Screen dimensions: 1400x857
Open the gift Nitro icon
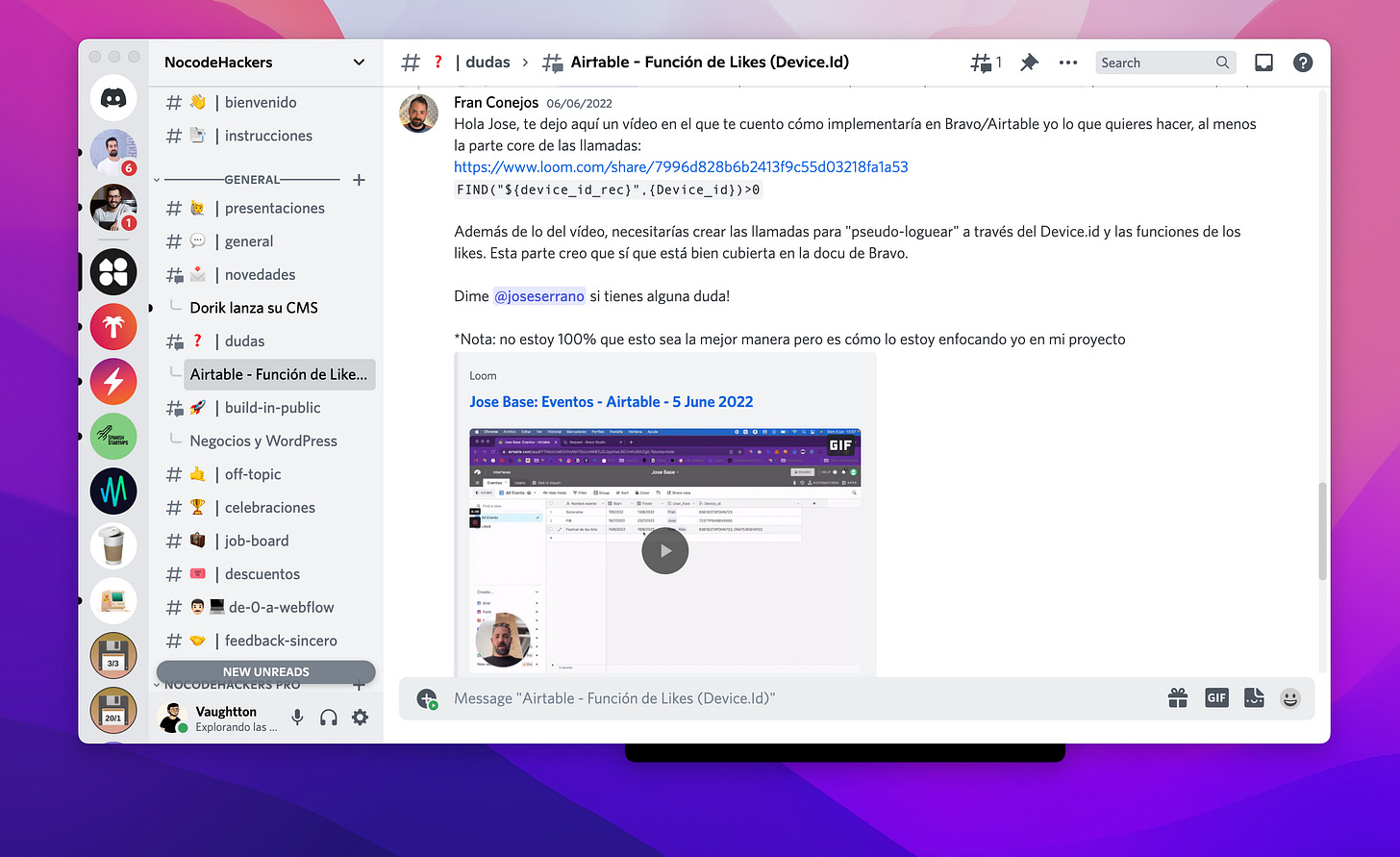click(1178, 698)
